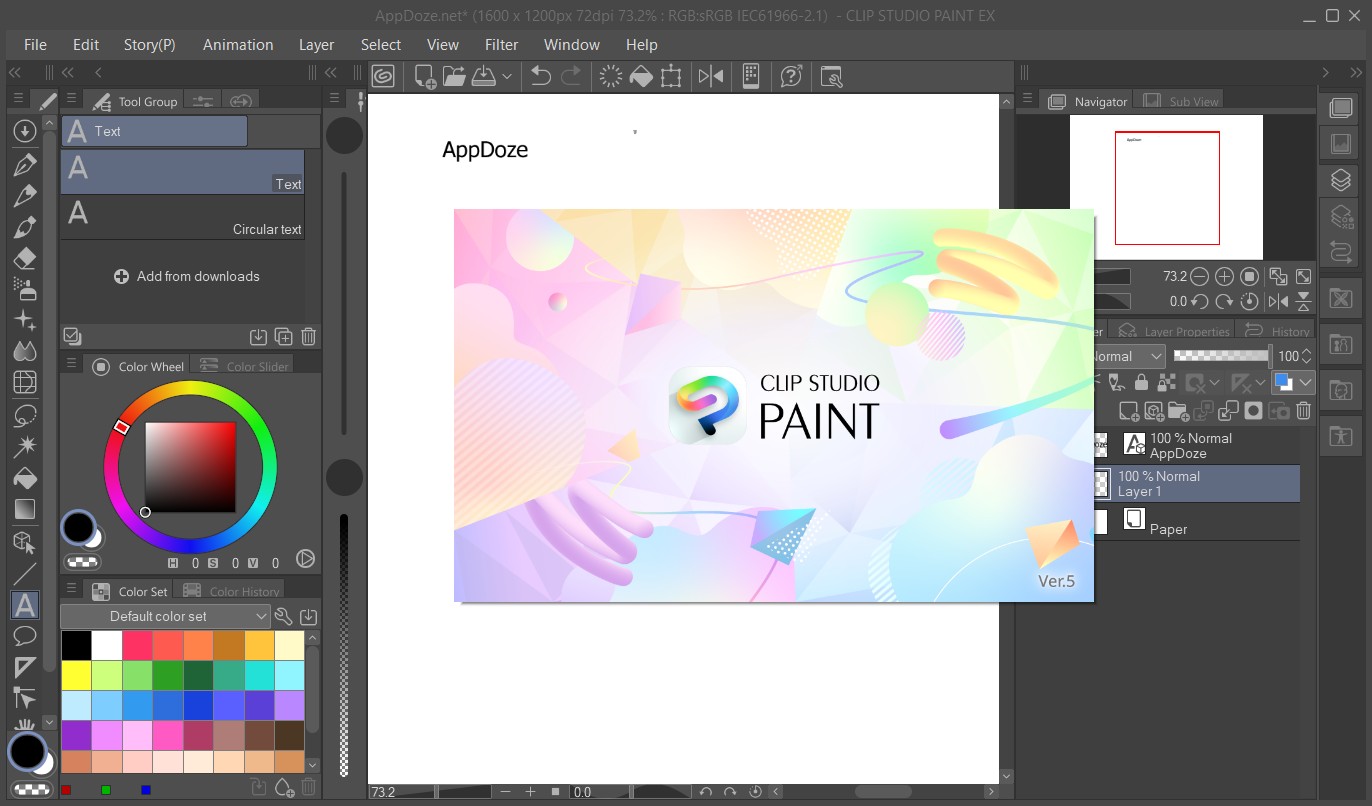Open the CLIP STUDIO launcher icon
The width and height of the screenshot is (1372, 806).
coord(383,76)
